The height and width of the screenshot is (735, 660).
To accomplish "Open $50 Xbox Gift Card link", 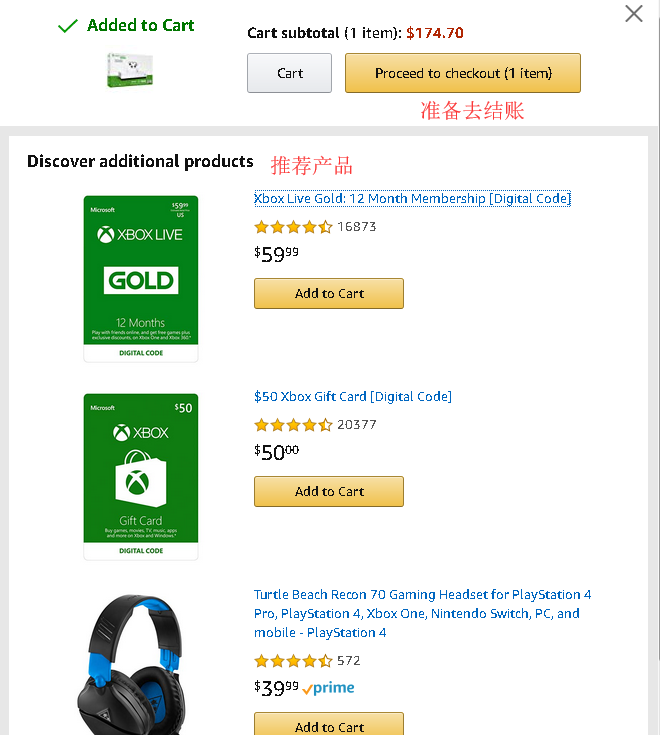I will point(353,397).
